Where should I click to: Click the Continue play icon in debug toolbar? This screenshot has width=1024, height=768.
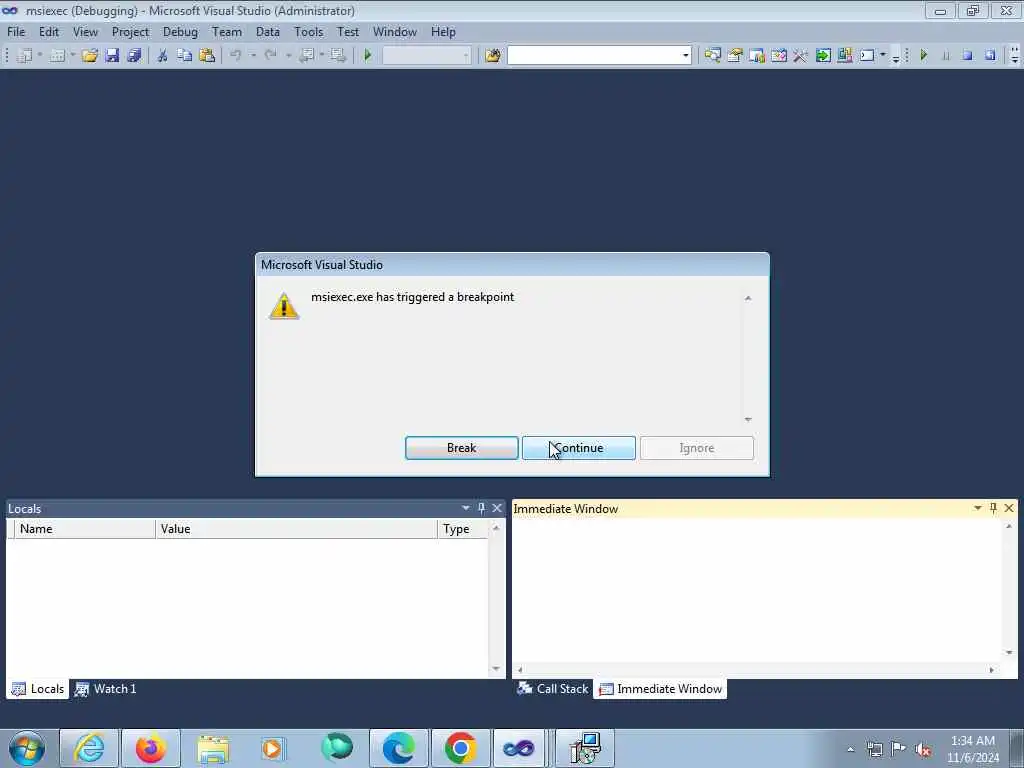click(923, 56)
